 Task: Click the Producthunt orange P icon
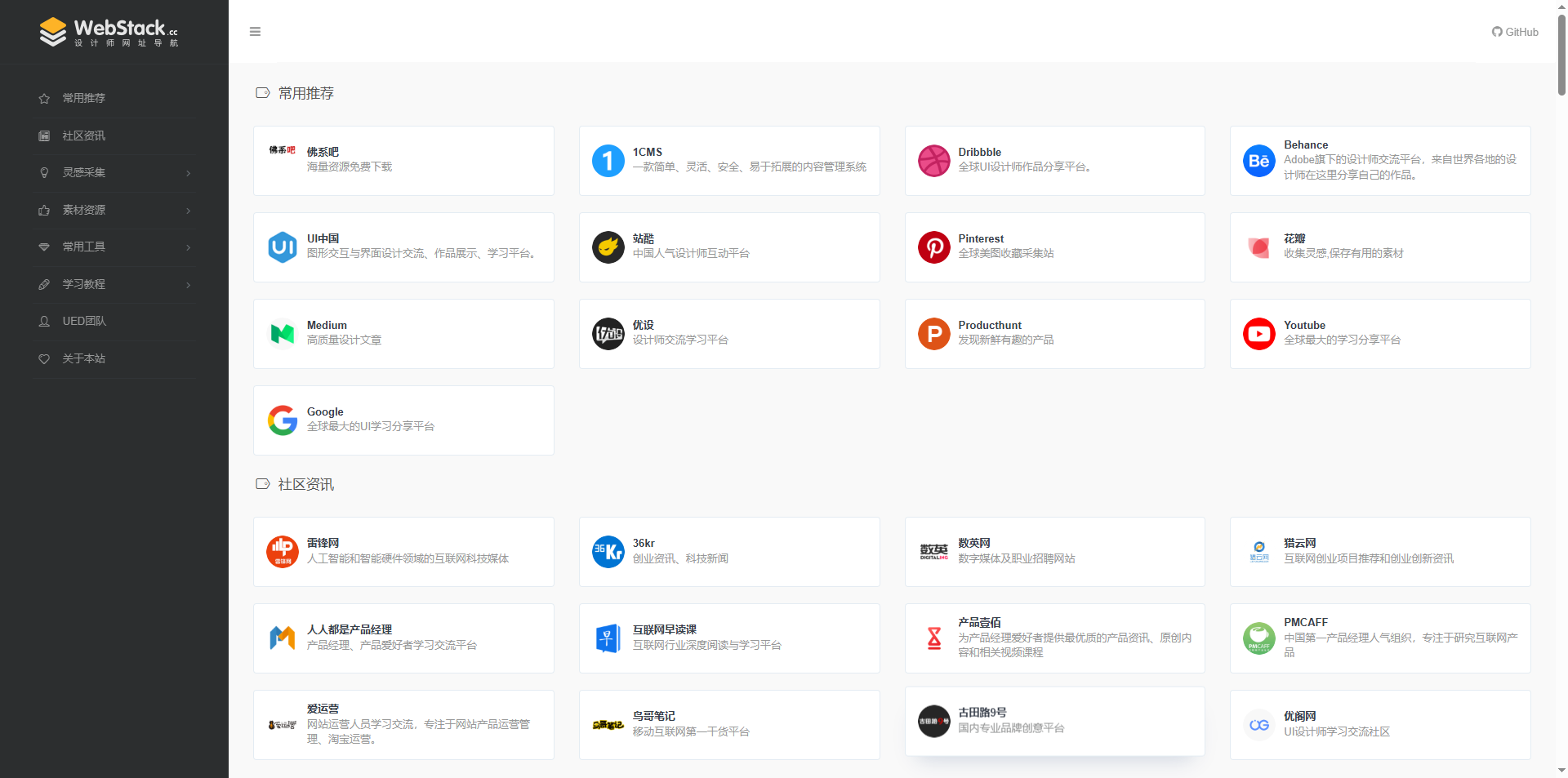coord(933,334)
